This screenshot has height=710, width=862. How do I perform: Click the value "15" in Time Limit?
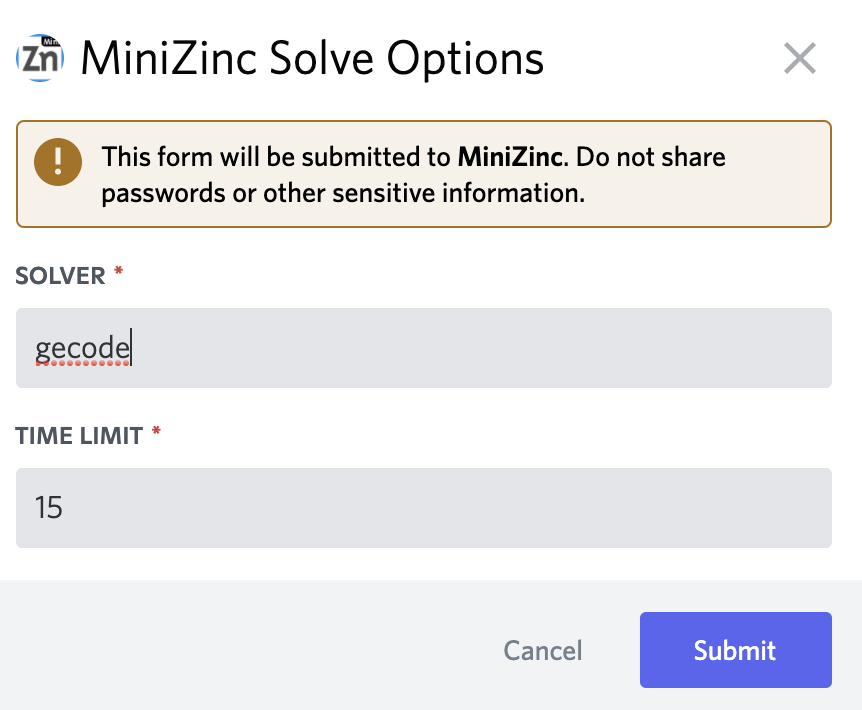tap(49, 508)
